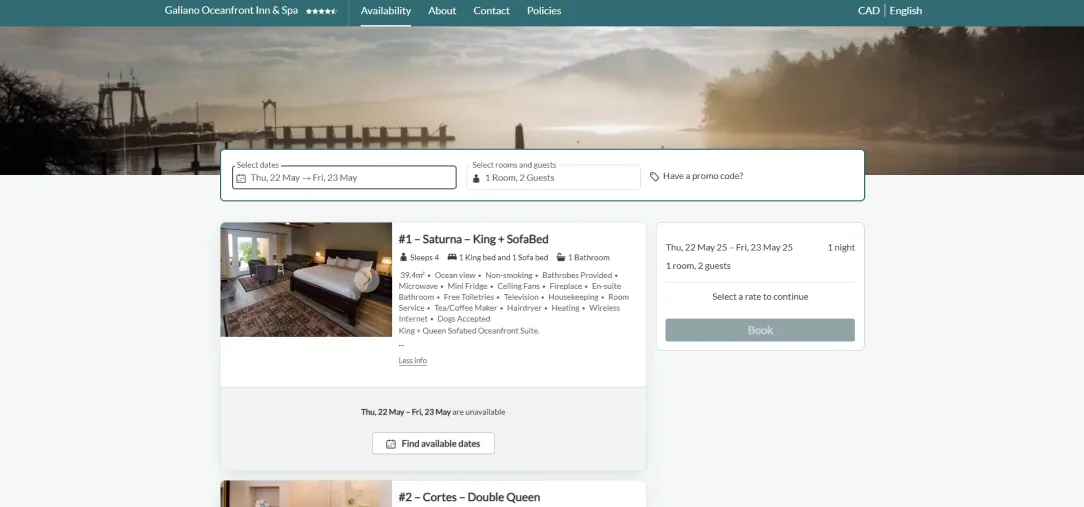
Task: Click the 'Select a rate to continue' text
Action: [x=760, y=297]
